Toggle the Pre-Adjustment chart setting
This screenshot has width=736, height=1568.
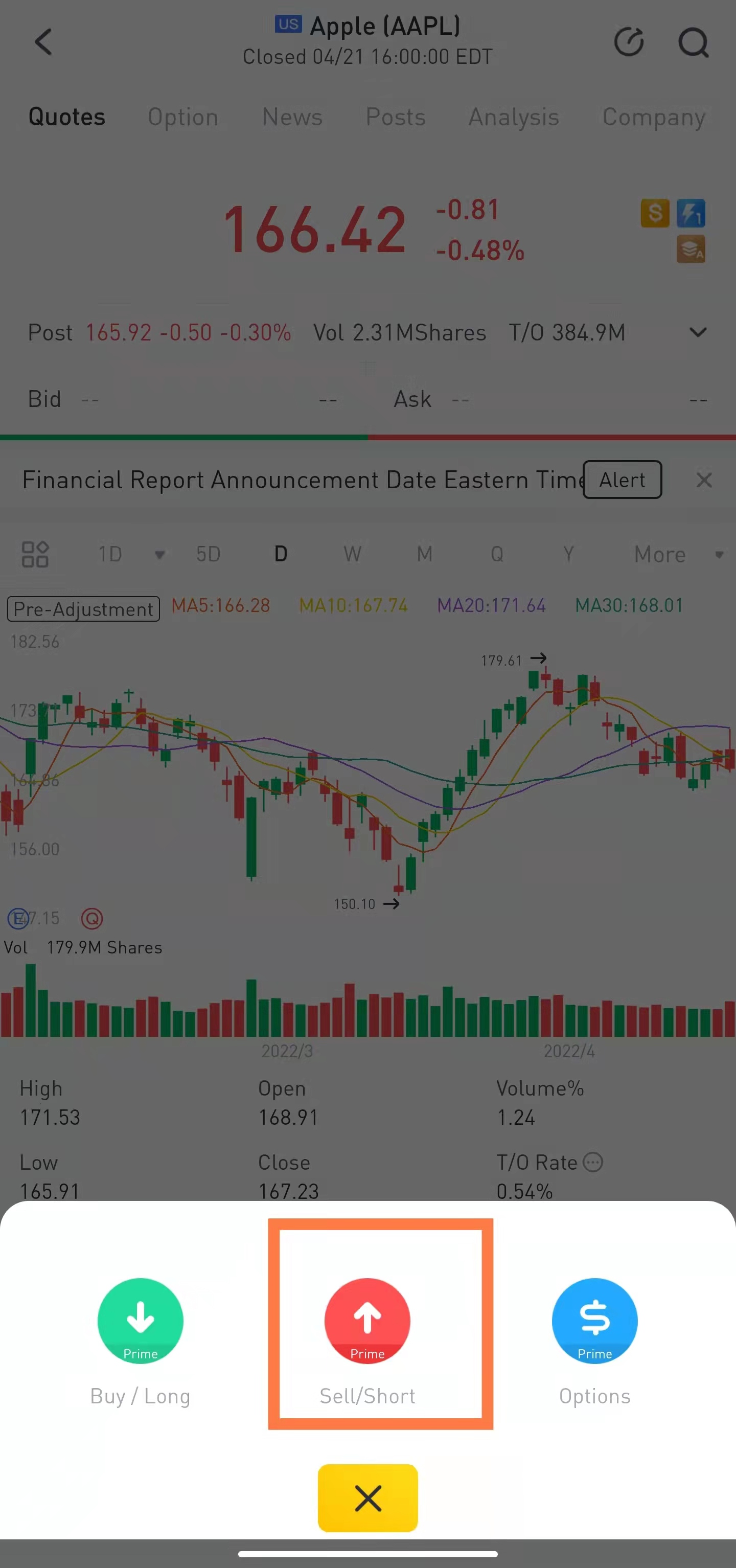tap(83, 609)
